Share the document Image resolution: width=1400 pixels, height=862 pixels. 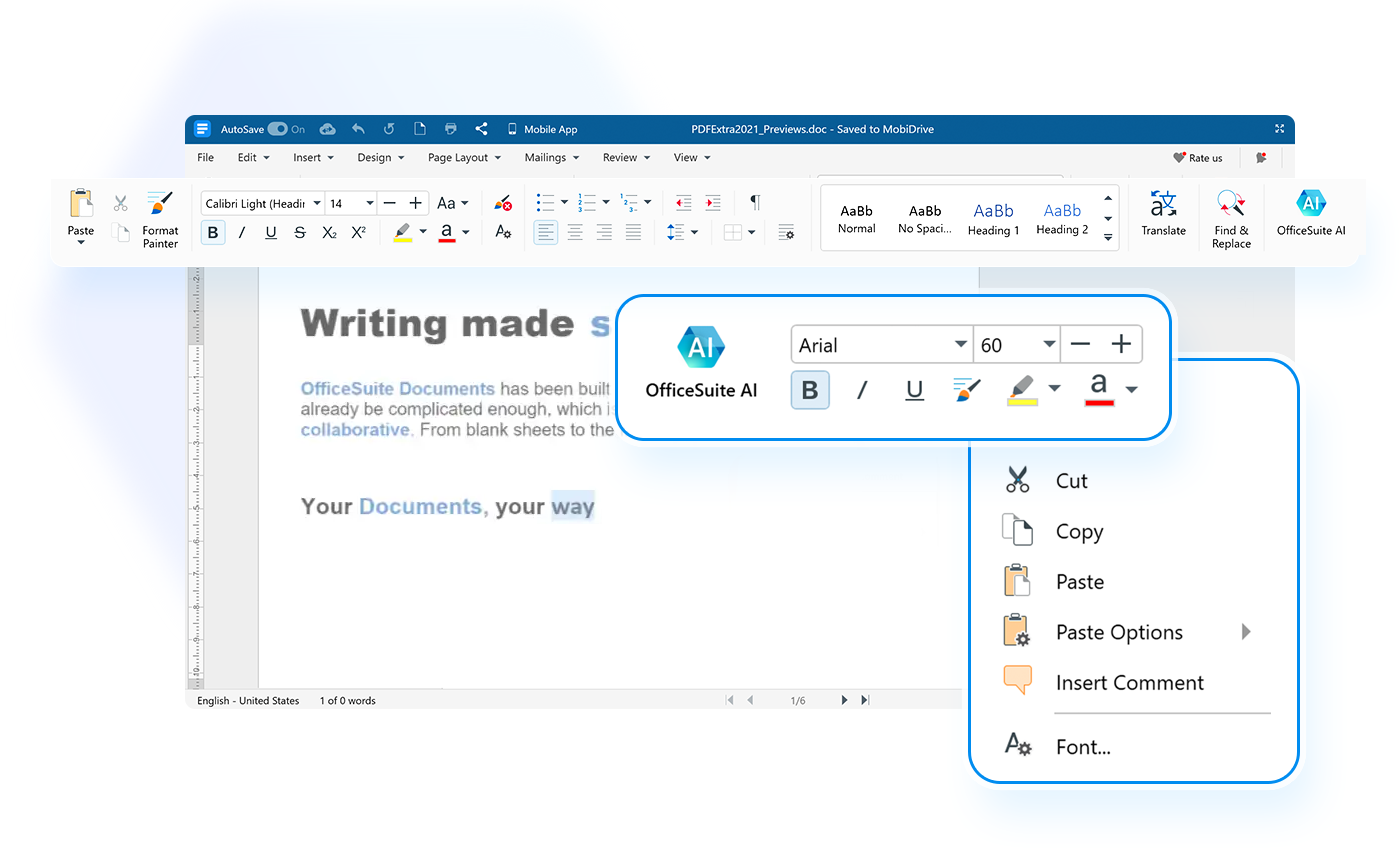pos(482,129)
